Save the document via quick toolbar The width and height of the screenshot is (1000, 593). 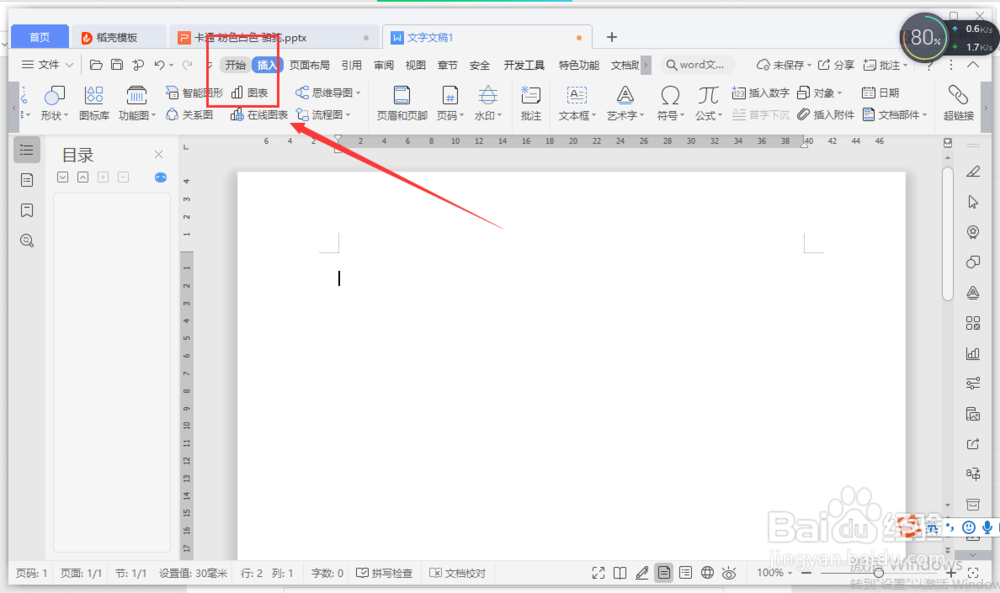click(x=117, y=65)
